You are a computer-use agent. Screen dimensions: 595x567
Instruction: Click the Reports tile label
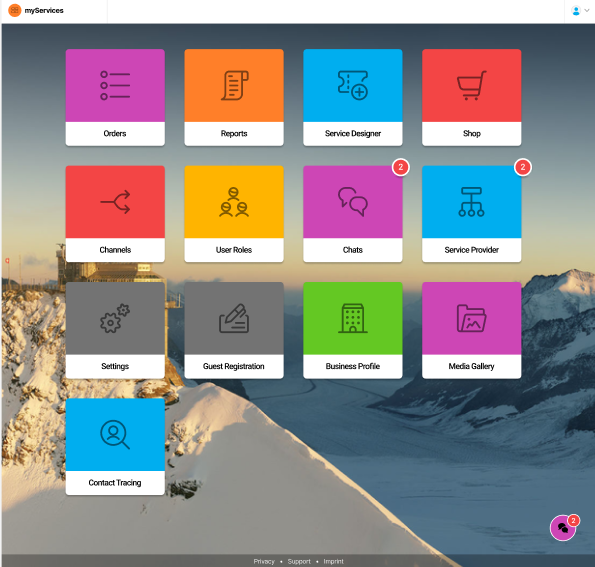pos(234,134)
